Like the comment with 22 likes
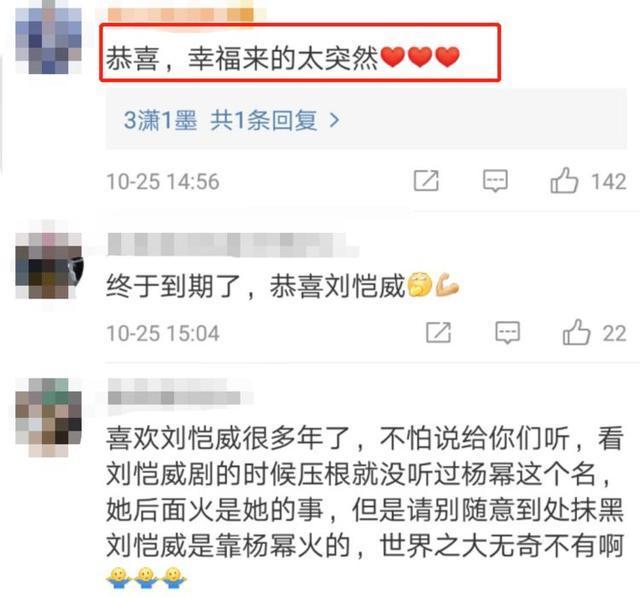The image size is (640, 597). click(576, 333)
